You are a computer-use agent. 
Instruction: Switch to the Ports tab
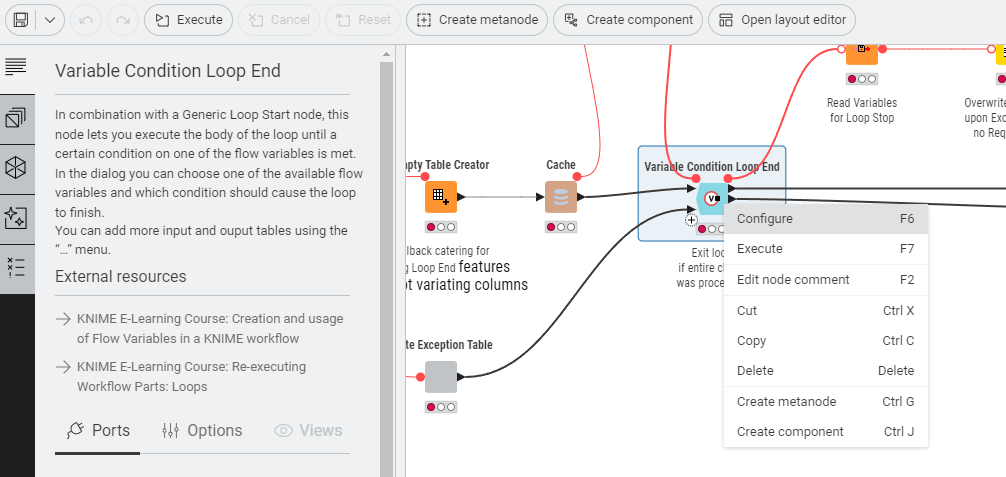coord(98,431)
